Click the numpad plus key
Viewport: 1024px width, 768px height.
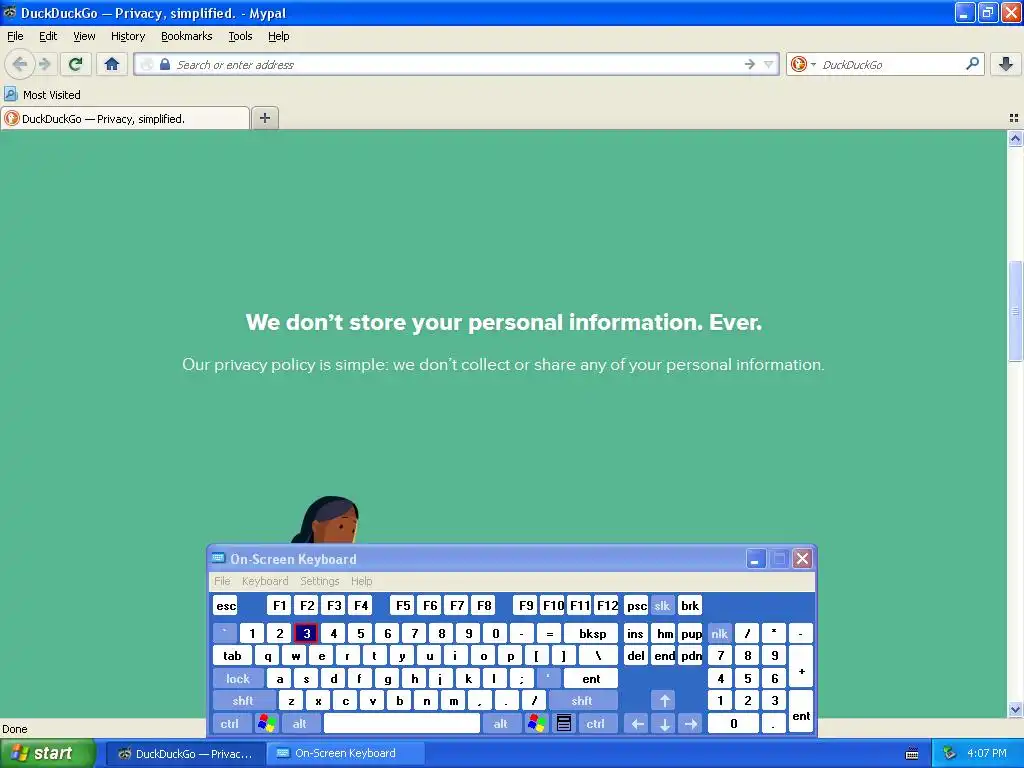tap(801, 667)
